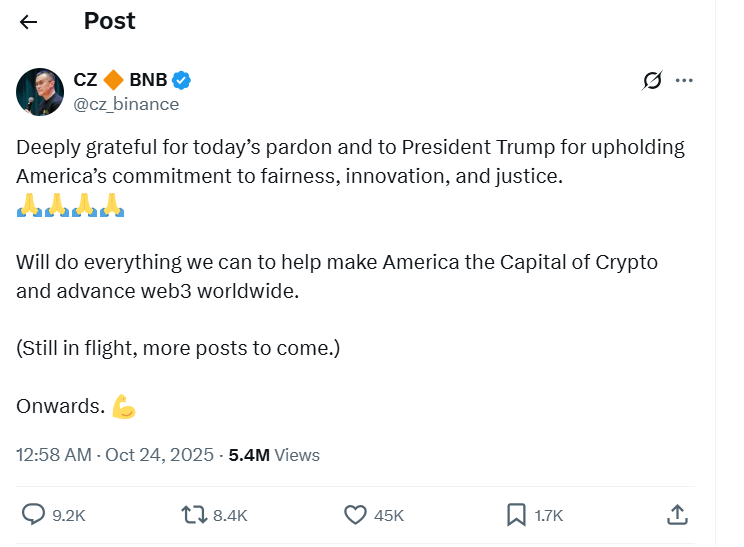
Task: Click the 1.7K bookmarks count
Action: (x=549, y=516)
